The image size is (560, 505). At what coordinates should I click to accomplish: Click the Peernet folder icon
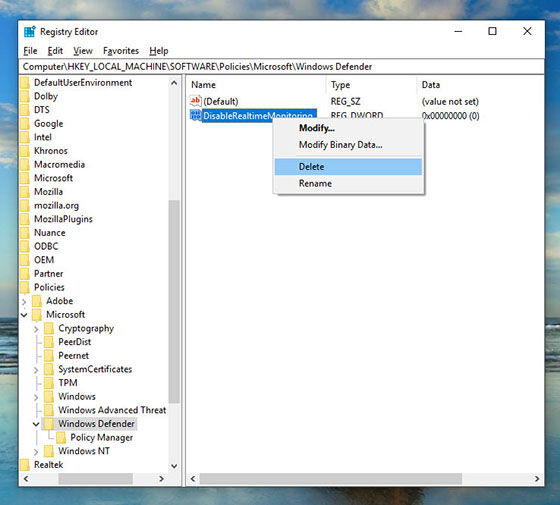[x=49, y=355]
